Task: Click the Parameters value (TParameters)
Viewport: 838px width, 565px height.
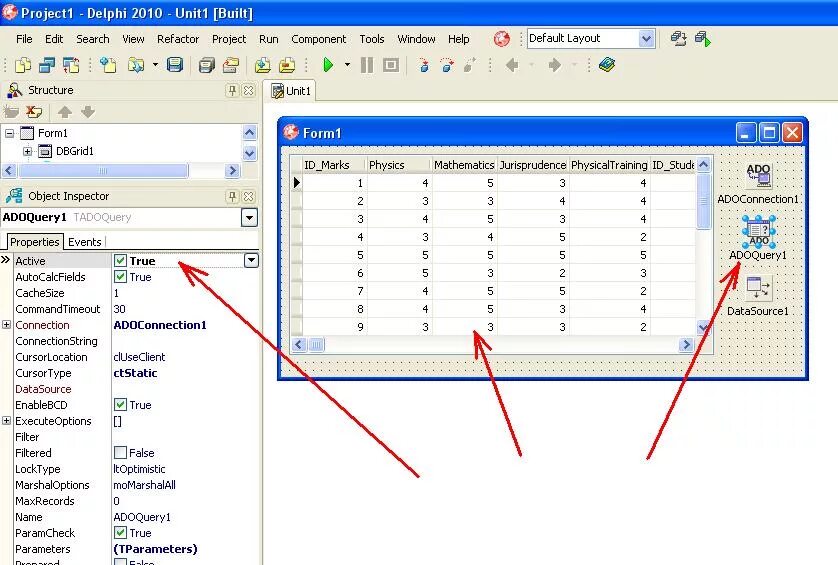Action: point(155,549)
